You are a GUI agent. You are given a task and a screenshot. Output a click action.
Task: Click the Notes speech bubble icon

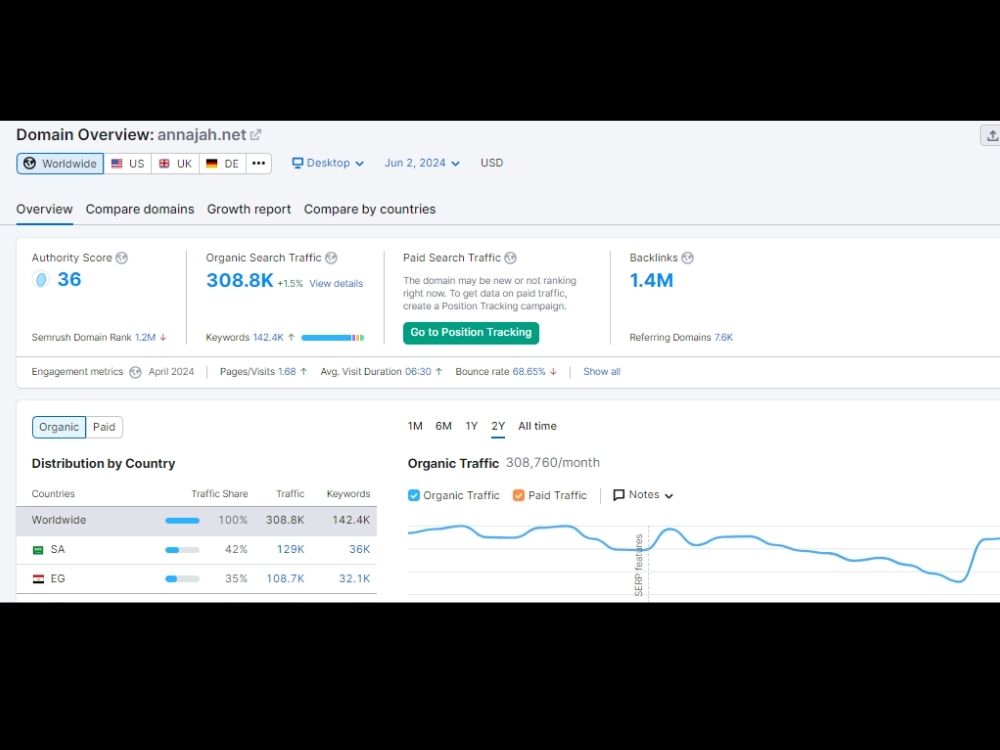(x=619, y=496)
